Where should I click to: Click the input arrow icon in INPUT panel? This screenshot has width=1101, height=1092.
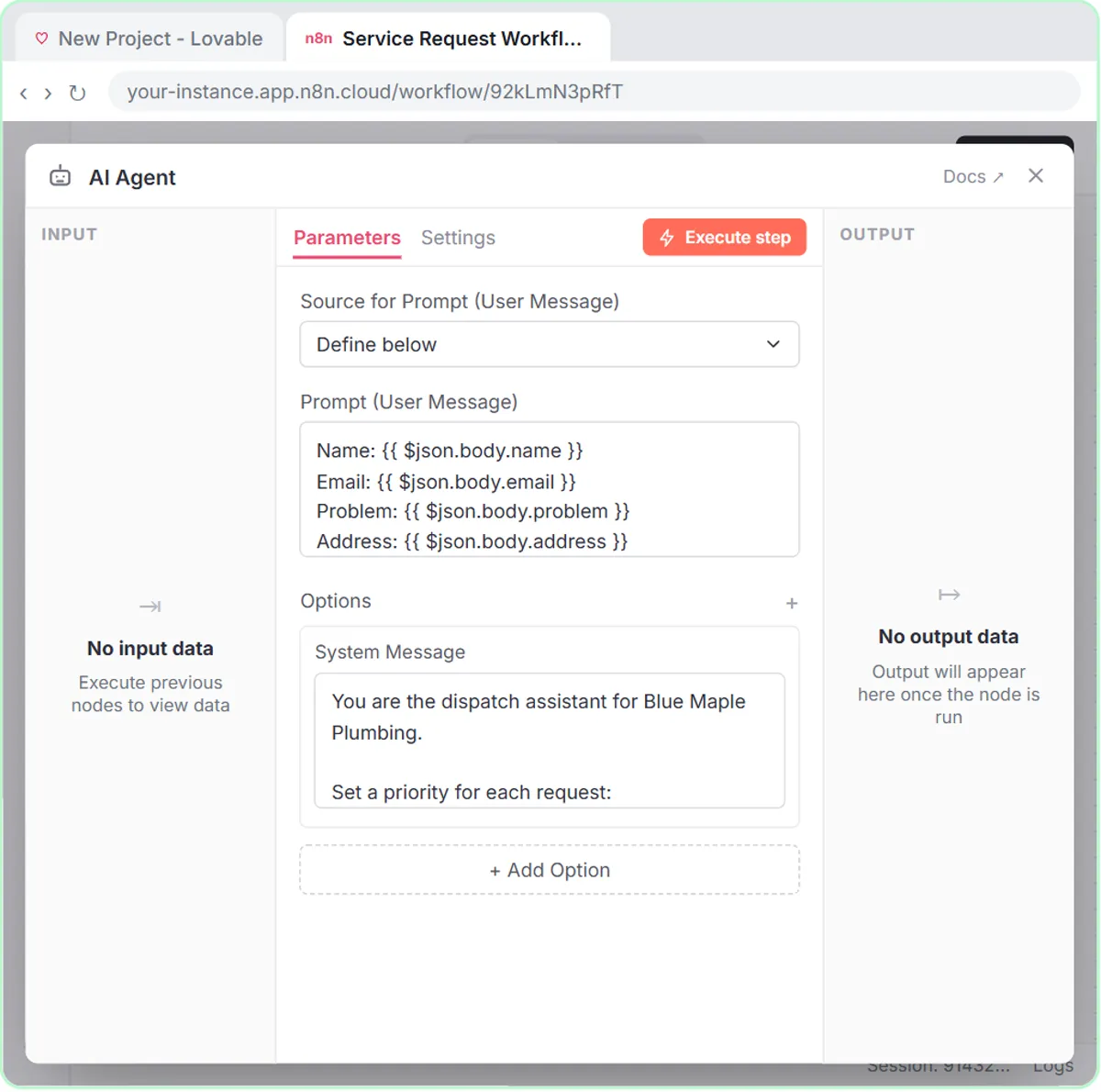[150, 607]
